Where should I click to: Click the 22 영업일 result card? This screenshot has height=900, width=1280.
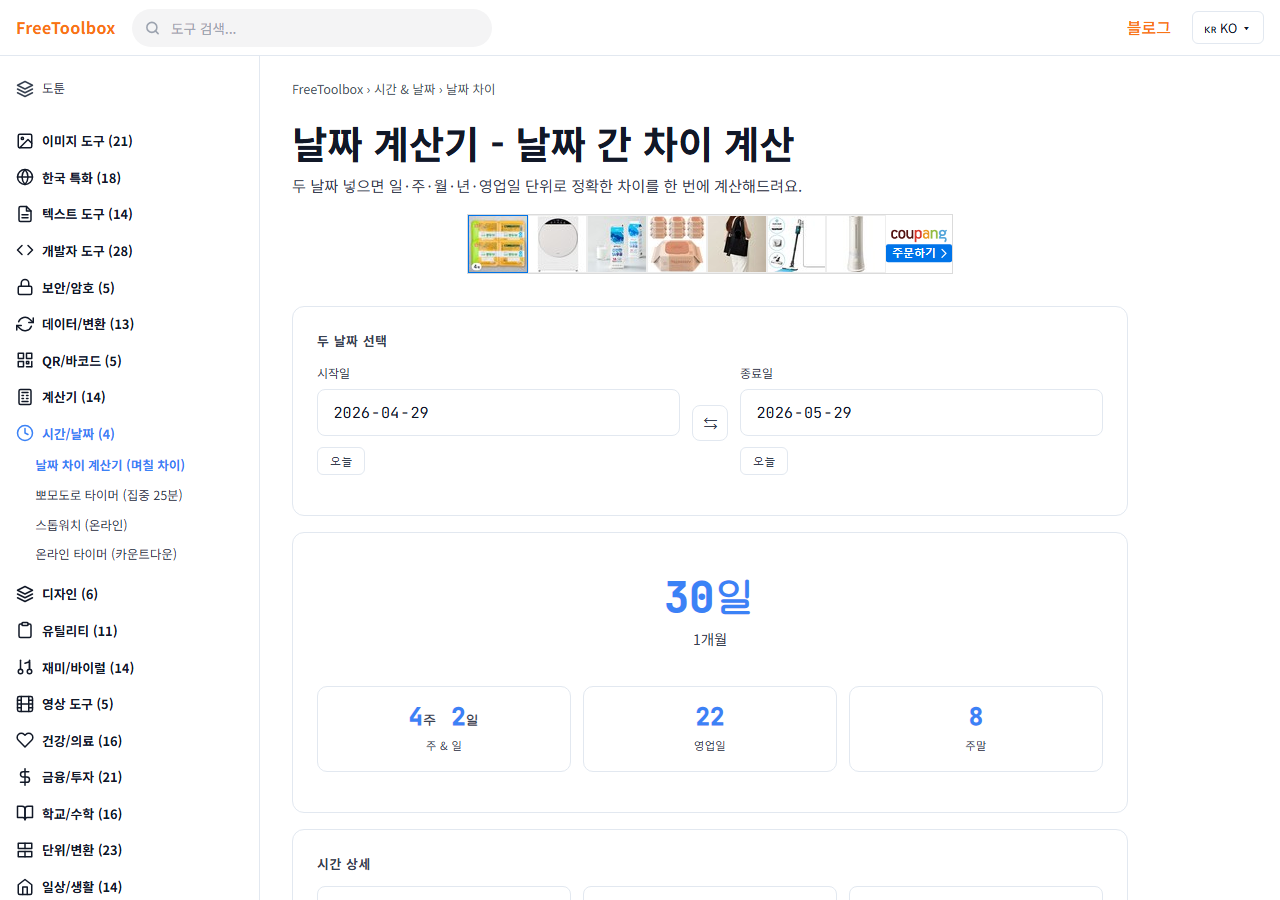point(710,729)
